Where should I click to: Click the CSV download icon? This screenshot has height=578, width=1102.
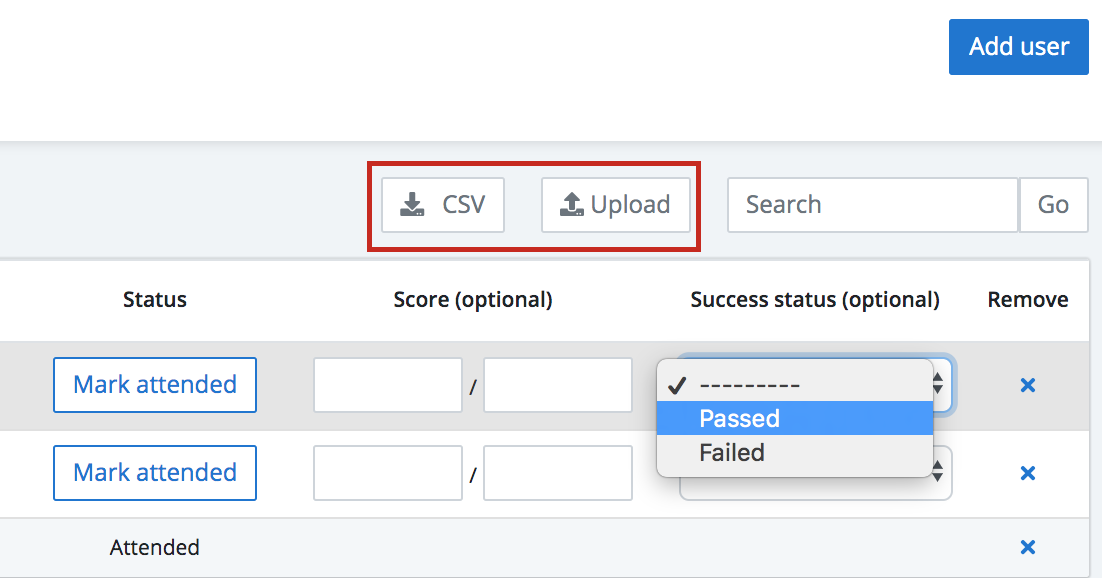(x=412, y=205)
